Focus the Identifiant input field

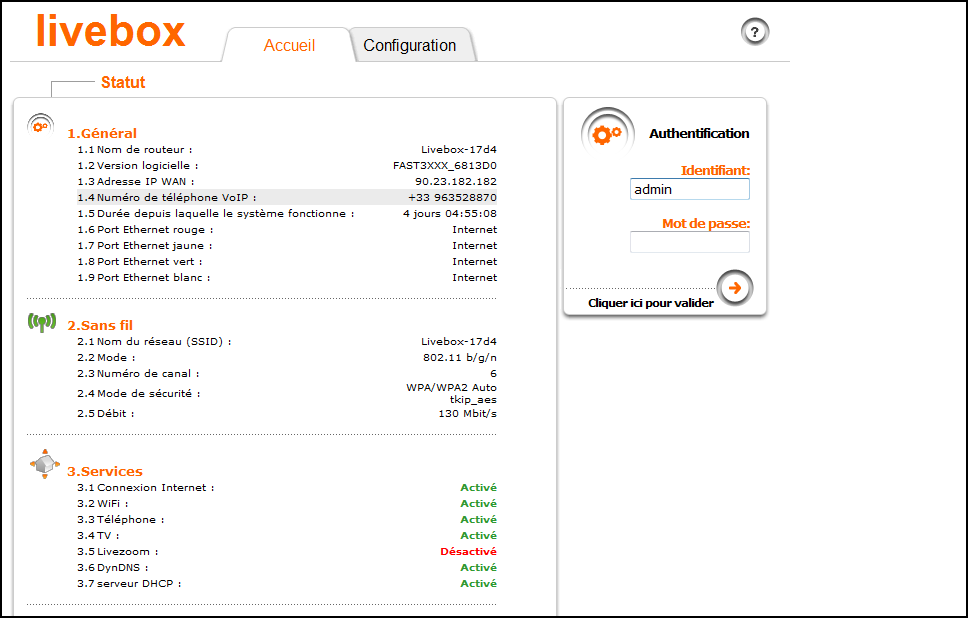click(689, 189)
